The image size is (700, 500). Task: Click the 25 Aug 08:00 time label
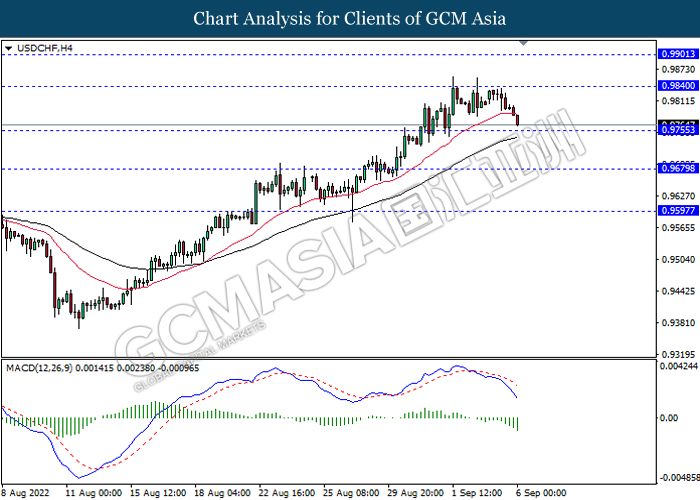[351, 493]
